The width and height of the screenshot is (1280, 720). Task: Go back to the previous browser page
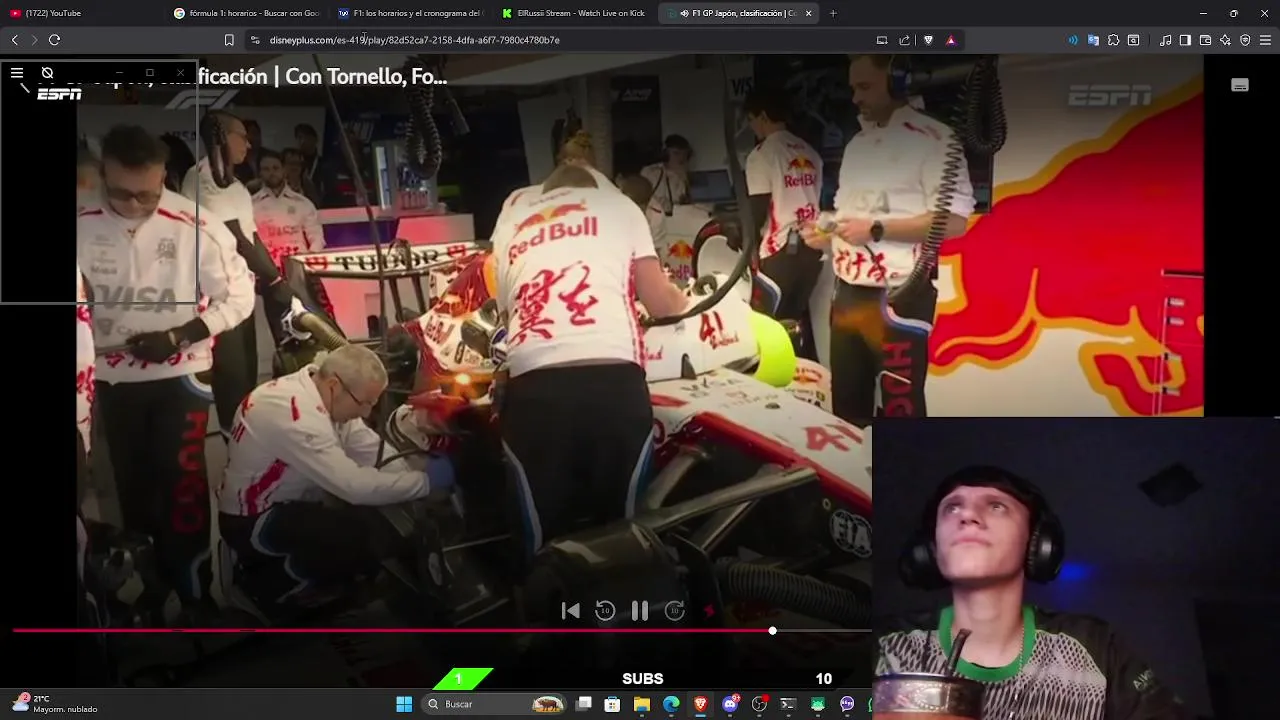point(14,40)
